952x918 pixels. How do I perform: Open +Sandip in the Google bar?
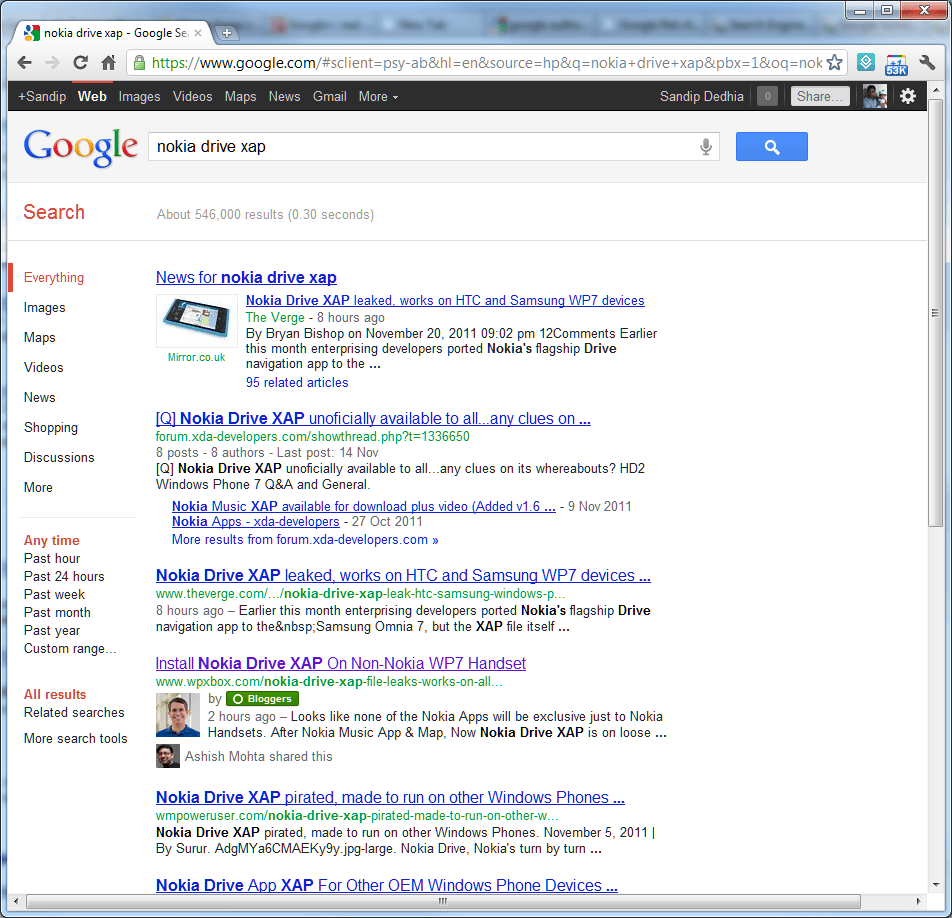tap(42, 97)
